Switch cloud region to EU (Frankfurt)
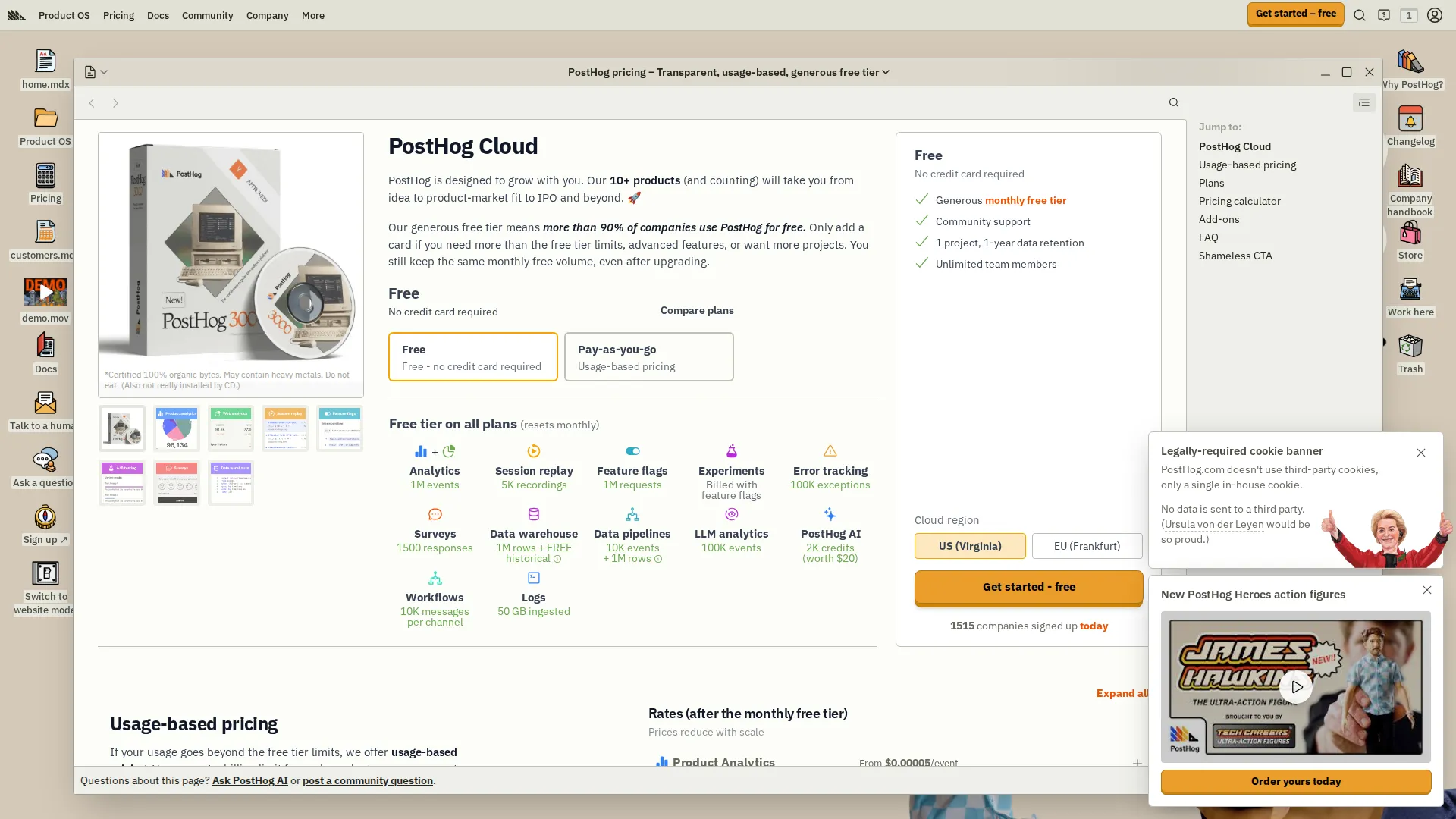This screenshot has width=1456, height=819. coord(1087,546)
